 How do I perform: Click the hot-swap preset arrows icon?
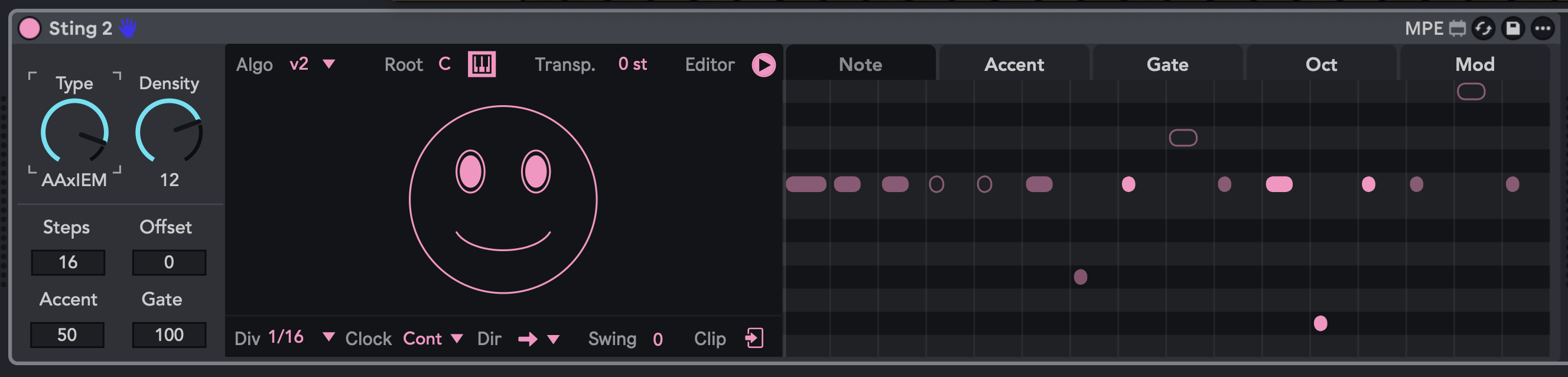1484,28
